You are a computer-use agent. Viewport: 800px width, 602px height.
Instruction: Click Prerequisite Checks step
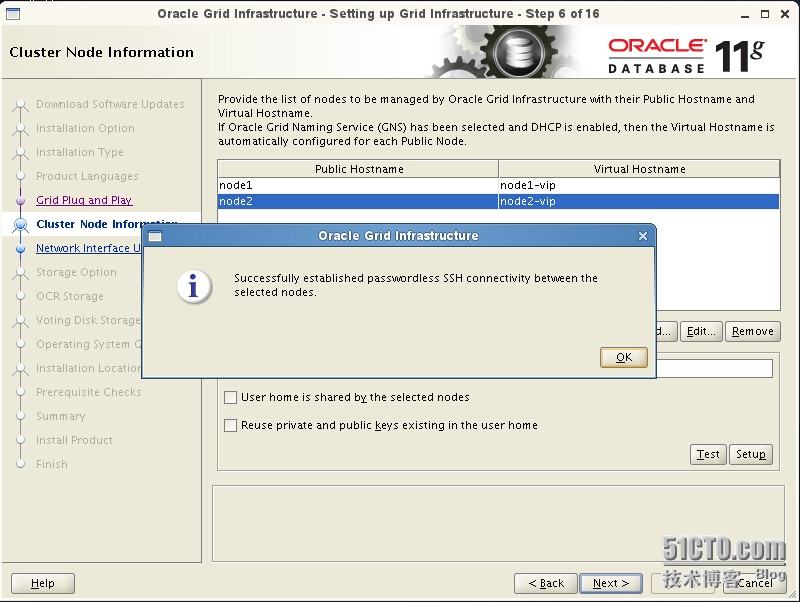[89, 392]
